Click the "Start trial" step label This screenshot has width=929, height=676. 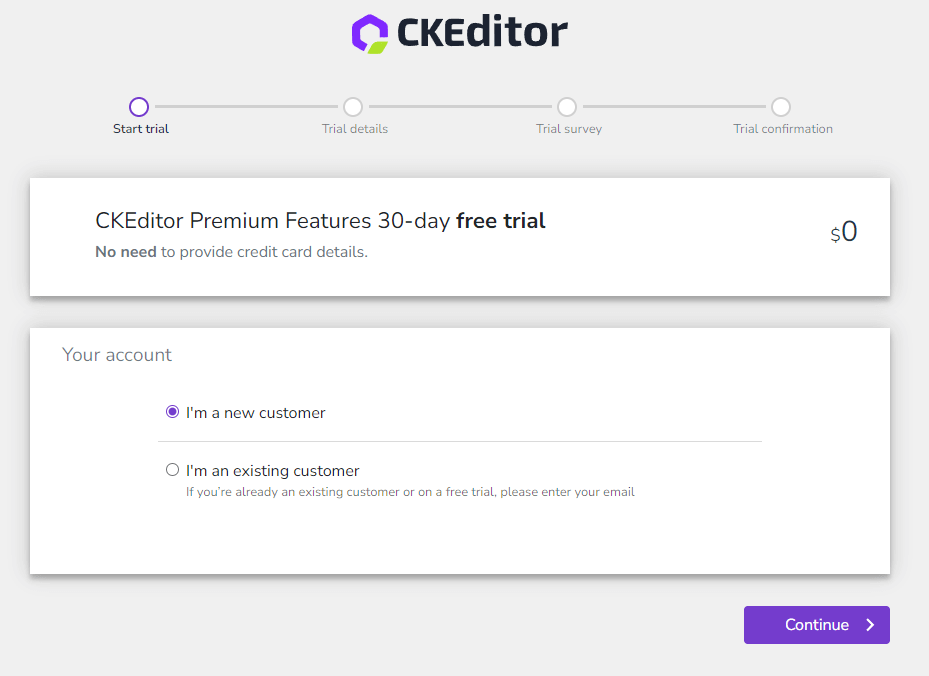[x=141, y=129]
